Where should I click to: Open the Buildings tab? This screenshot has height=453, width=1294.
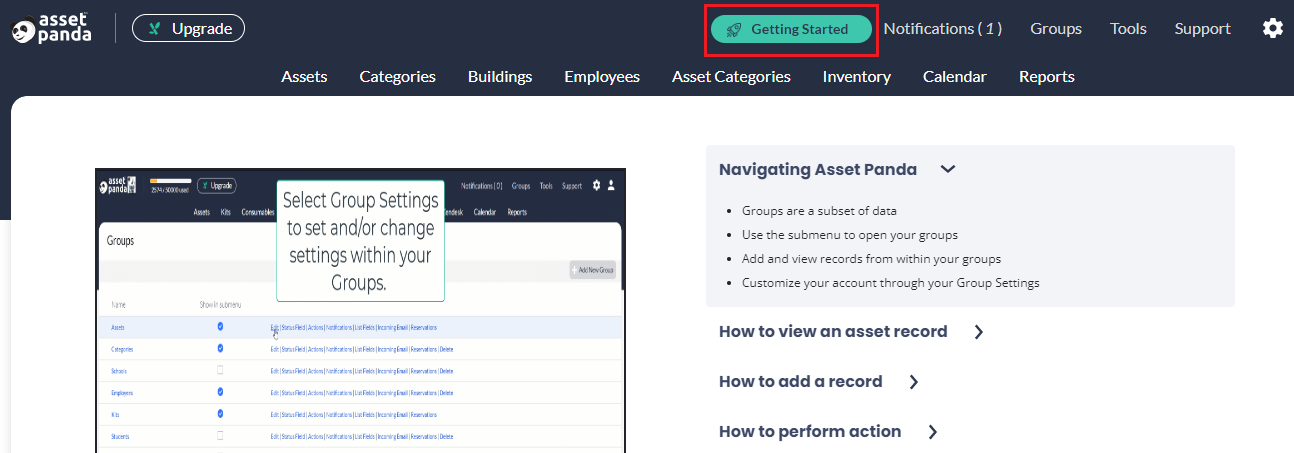point(500,76)
